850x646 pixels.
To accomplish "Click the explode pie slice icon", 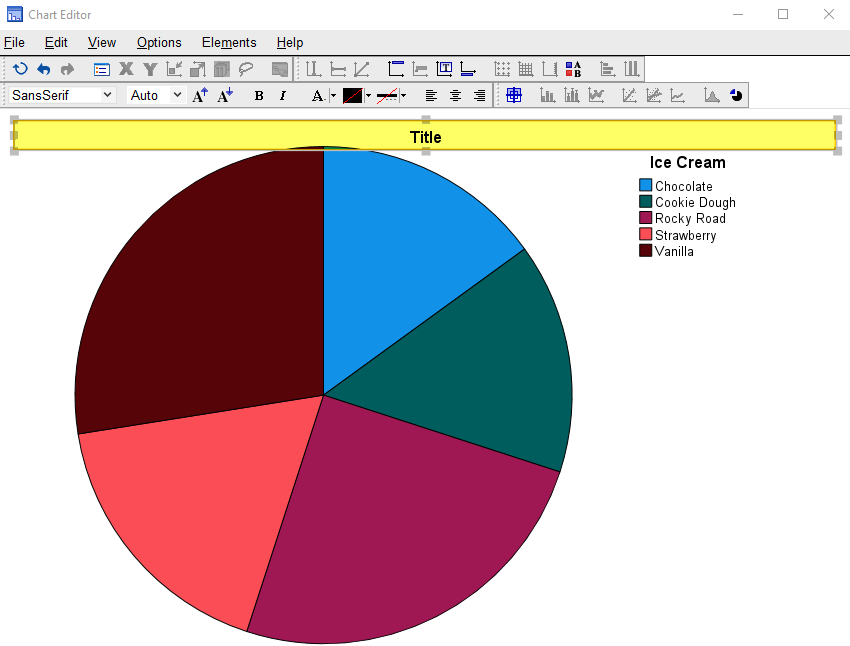I will coord(737,95).
